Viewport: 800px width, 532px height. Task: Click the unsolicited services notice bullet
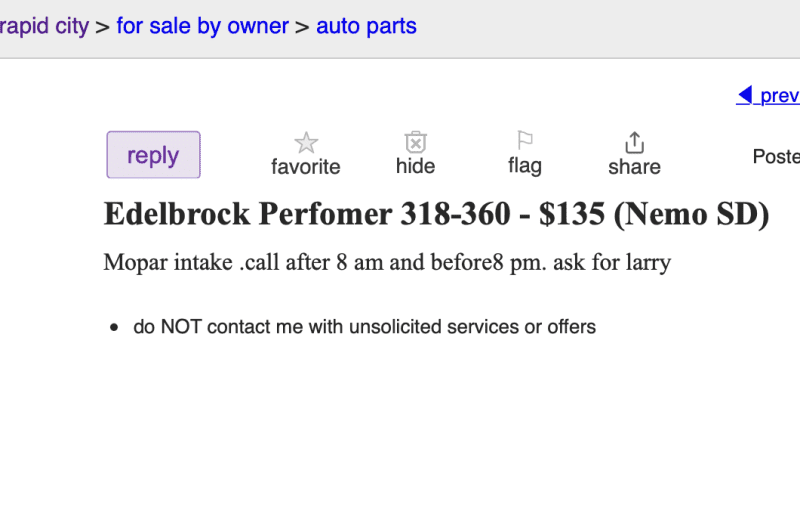coord(364,327)
